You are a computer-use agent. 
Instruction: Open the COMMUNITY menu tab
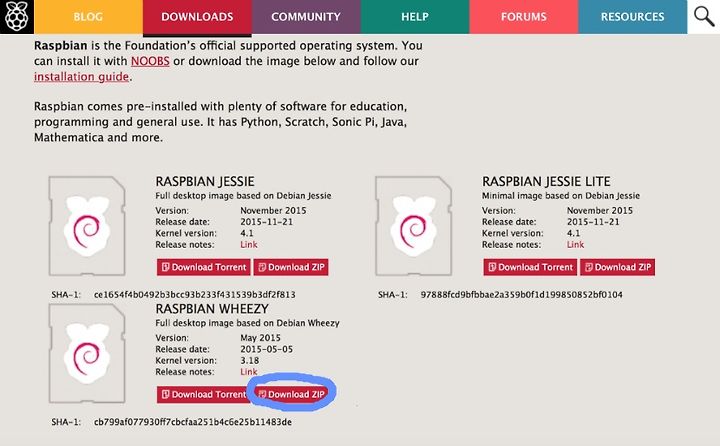[x=306, y=17]
